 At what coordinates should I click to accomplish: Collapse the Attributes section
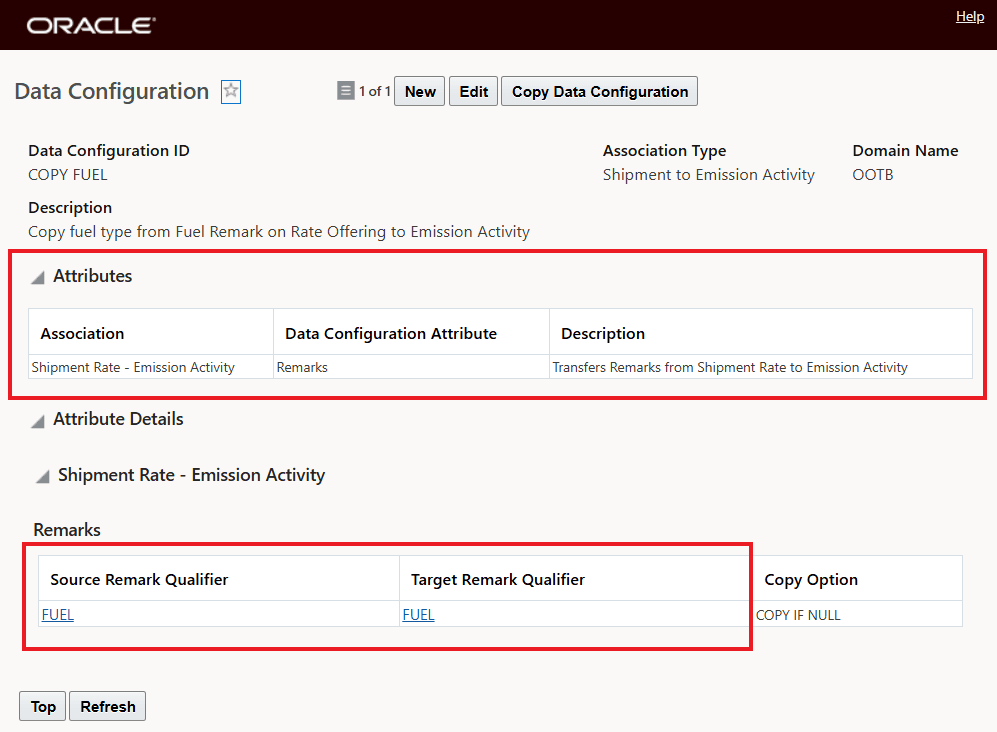click(36, 277)
